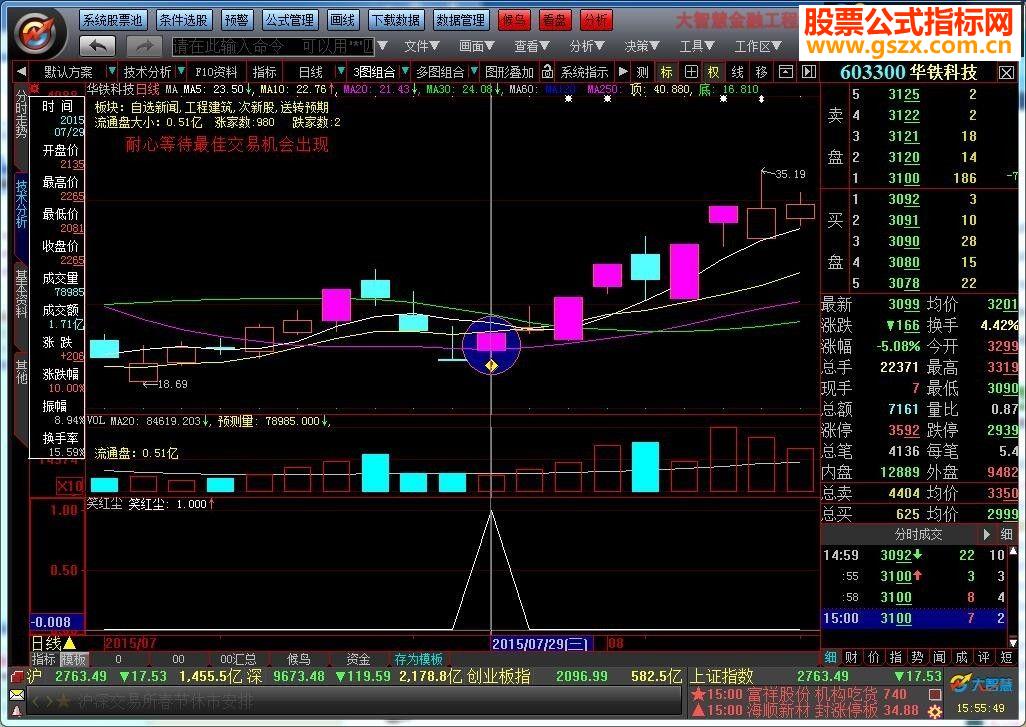The width and height of the screenshot is (1026, 727).
Task: Click the 测 toolbar icon
Action: (643, 71)
